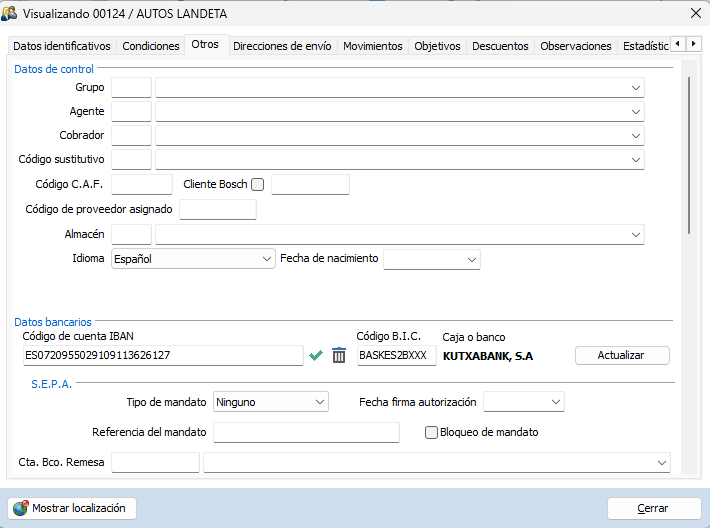Open the Tipo de mandato dropdown
Viewport: 710px width, 528px height.
320,402
